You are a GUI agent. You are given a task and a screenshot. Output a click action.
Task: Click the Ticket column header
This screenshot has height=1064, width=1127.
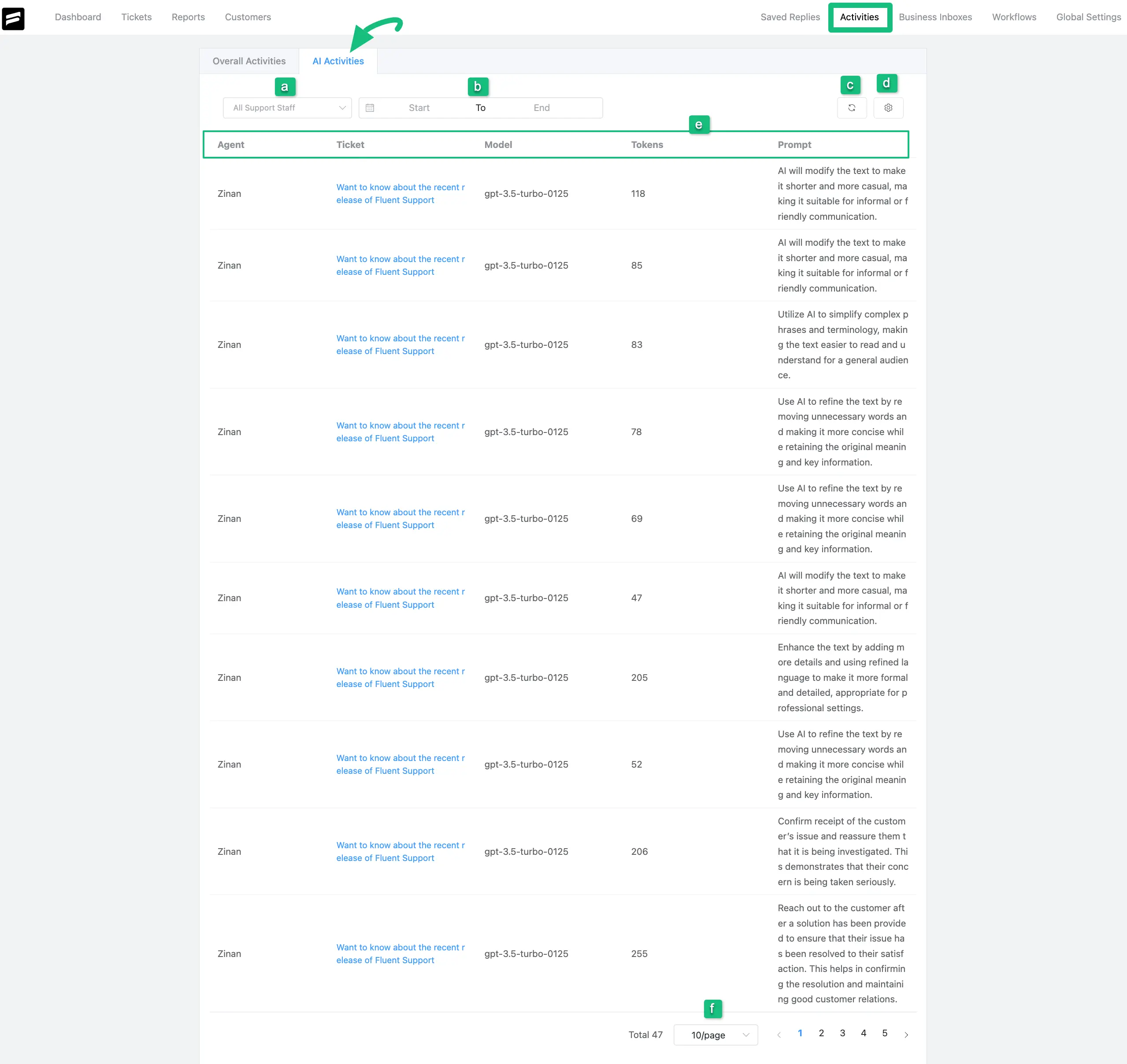350,144
